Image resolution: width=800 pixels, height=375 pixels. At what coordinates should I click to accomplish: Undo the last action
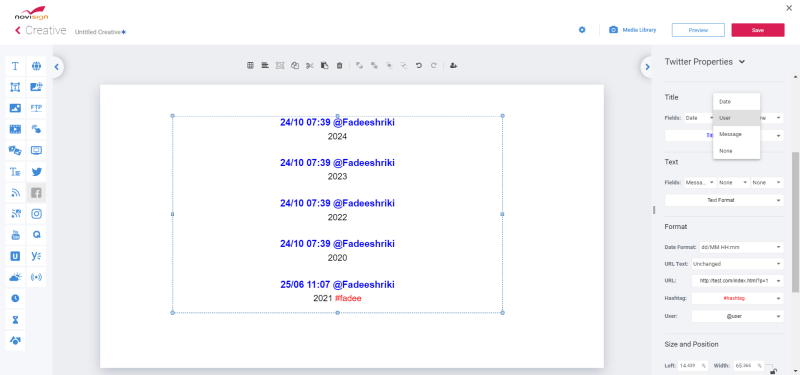pos(419,65)
